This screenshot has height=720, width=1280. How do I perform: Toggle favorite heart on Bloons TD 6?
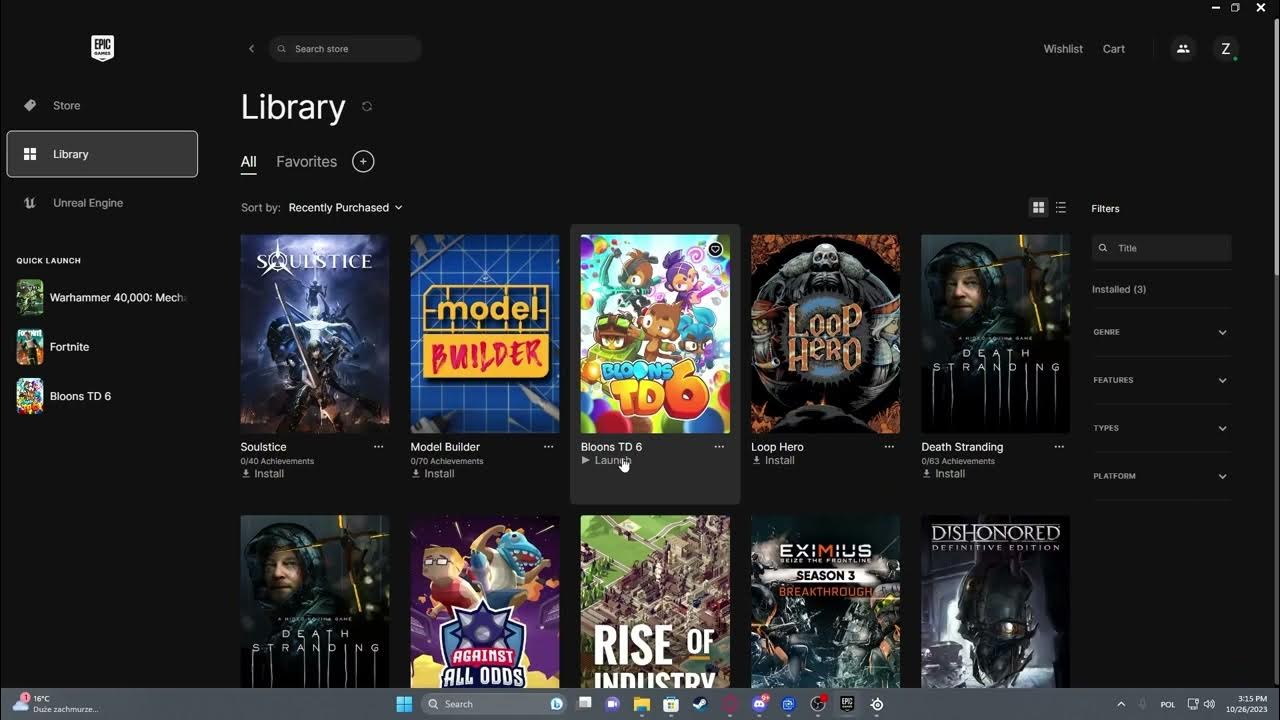[x=715, y=249]
